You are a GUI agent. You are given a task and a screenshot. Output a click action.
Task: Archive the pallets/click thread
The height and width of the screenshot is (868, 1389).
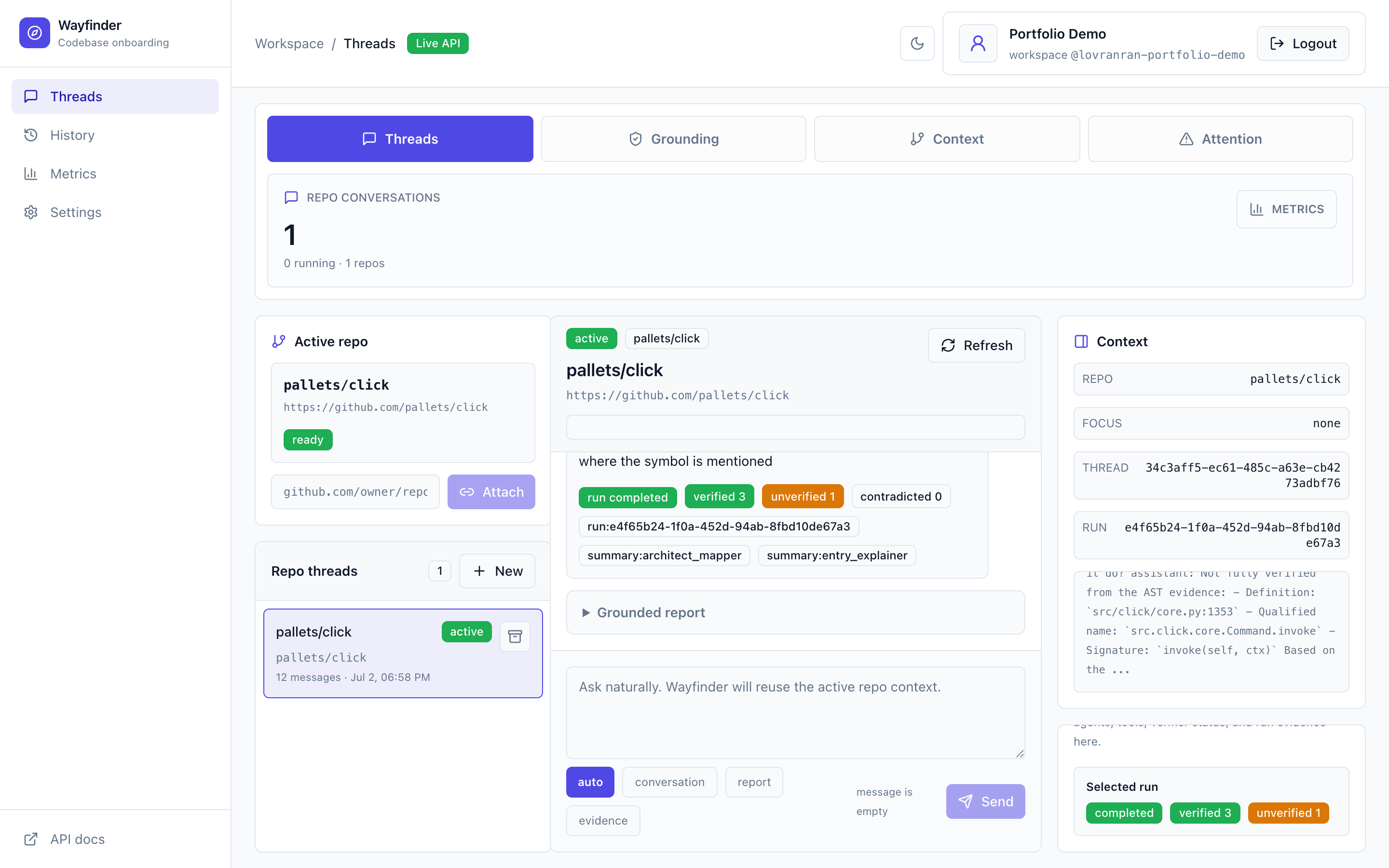point(515,636)
